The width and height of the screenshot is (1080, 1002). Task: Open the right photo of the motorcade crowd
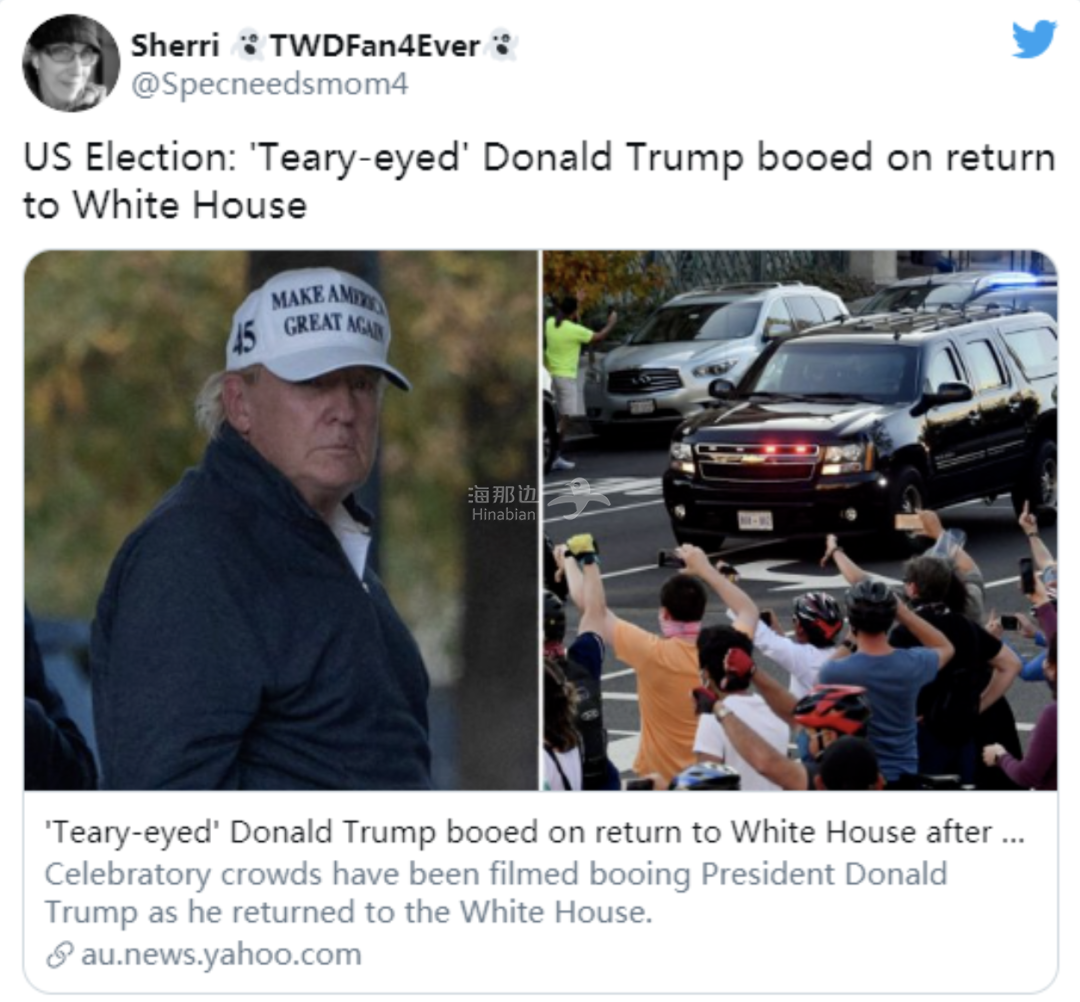coord(800,520)
